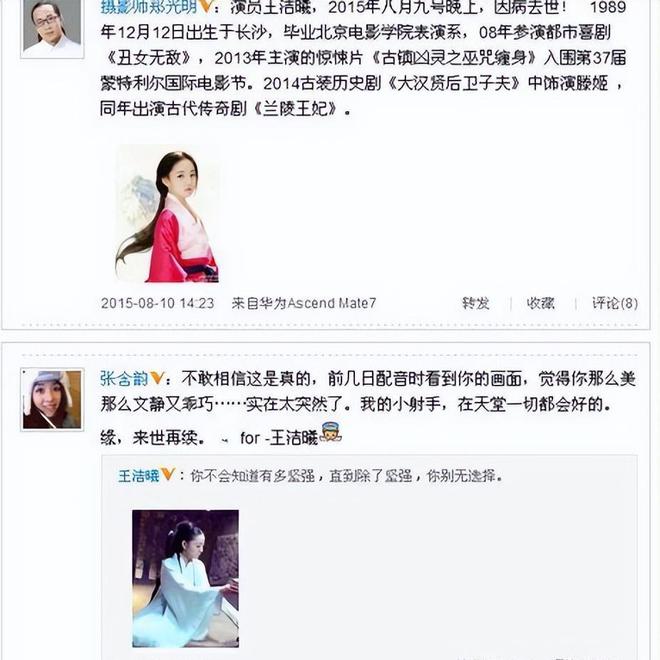The image size is (660, 660).
Task: Click verified V badge beside 摄影师郑光明
Action: coord(205,5)
